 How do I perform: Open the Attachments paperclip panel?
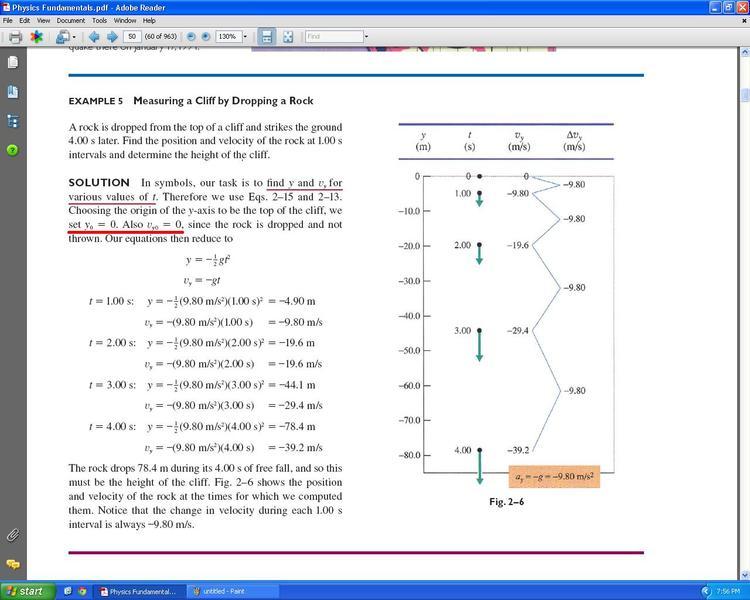pyautogui.click(x=12, y=535)
